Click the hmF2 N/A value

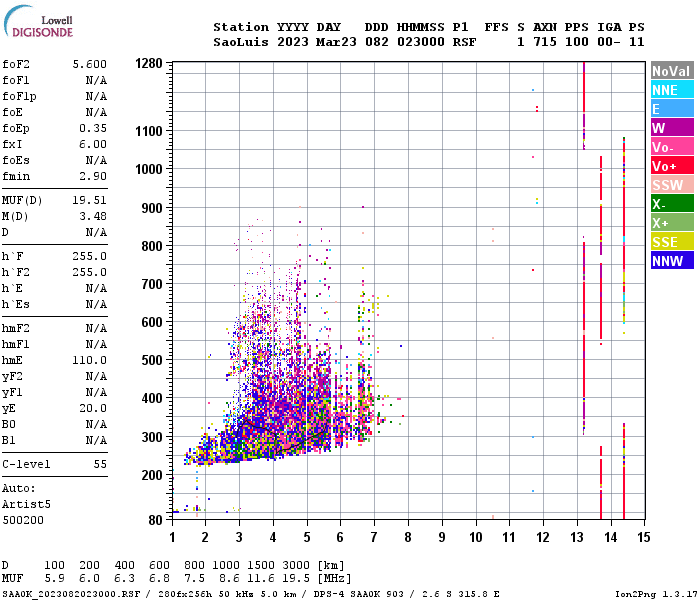pos(96,328)
